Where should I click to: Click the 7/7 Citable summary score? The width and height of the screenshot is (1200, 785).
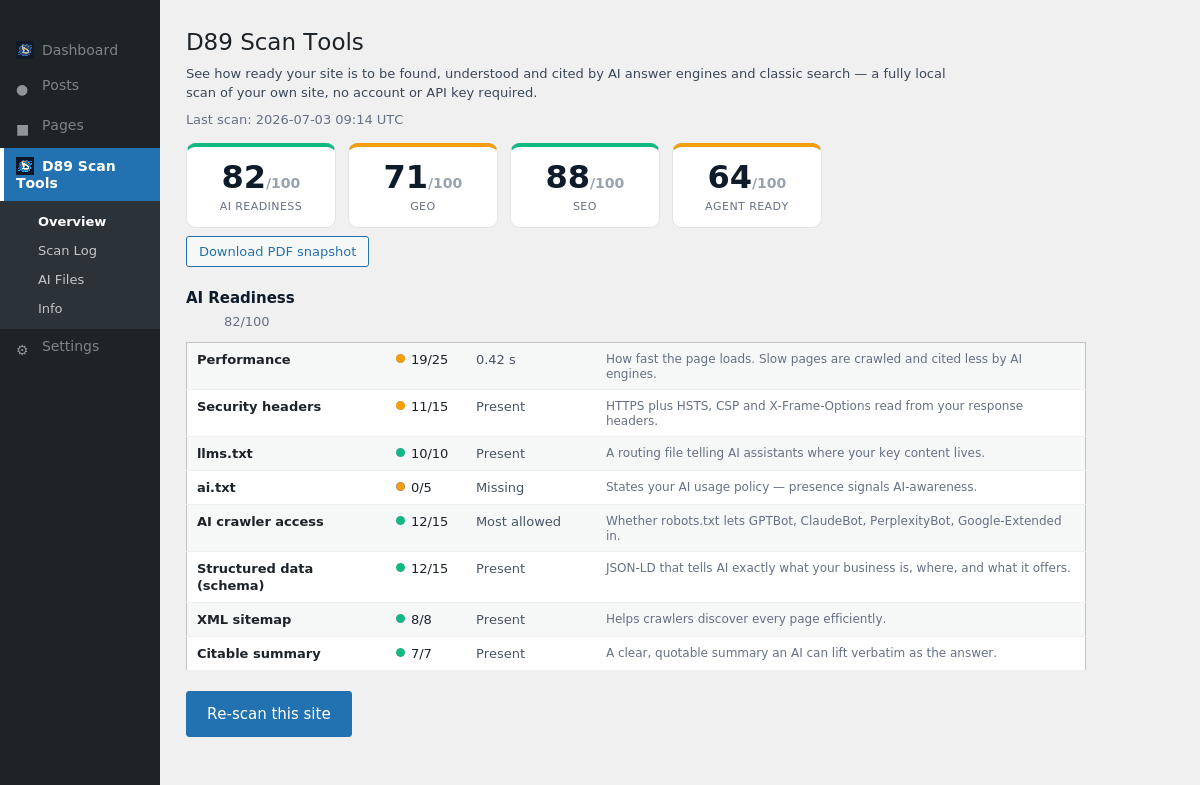[x=421, y=654]
